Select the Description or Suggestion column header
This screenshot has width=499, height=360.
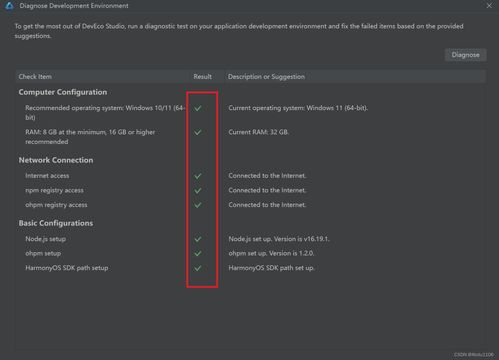click(266, 77)
